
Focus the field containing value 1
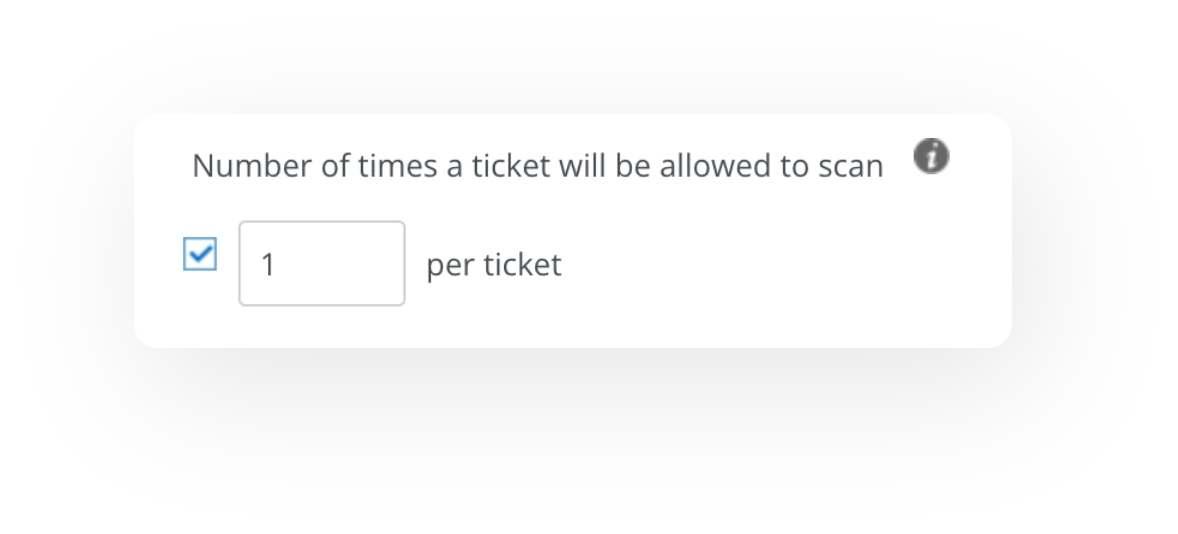coord(321,263)
